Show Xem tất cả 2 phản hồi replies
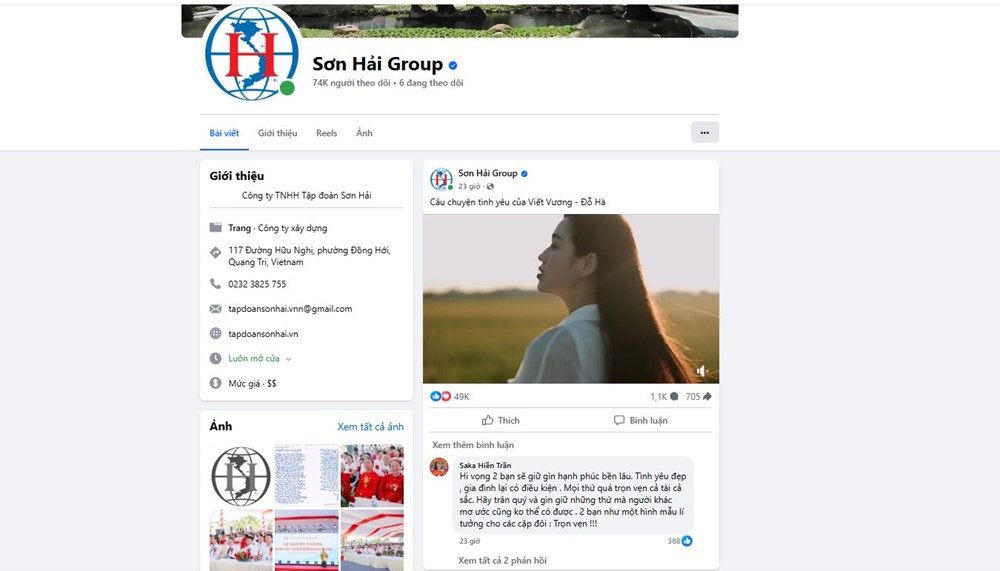This screenshot has width=1000, height=571. click(502, 560)
